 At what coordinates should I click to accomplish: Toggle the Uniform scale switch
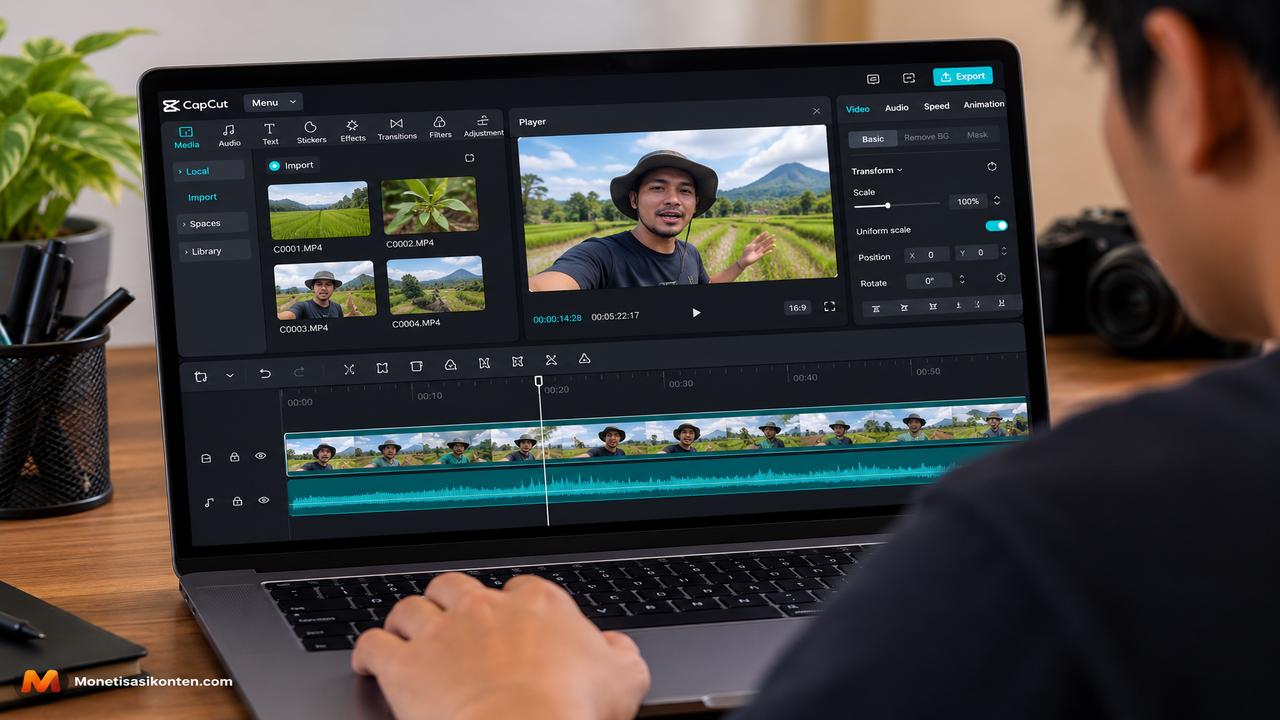[996, 226]
